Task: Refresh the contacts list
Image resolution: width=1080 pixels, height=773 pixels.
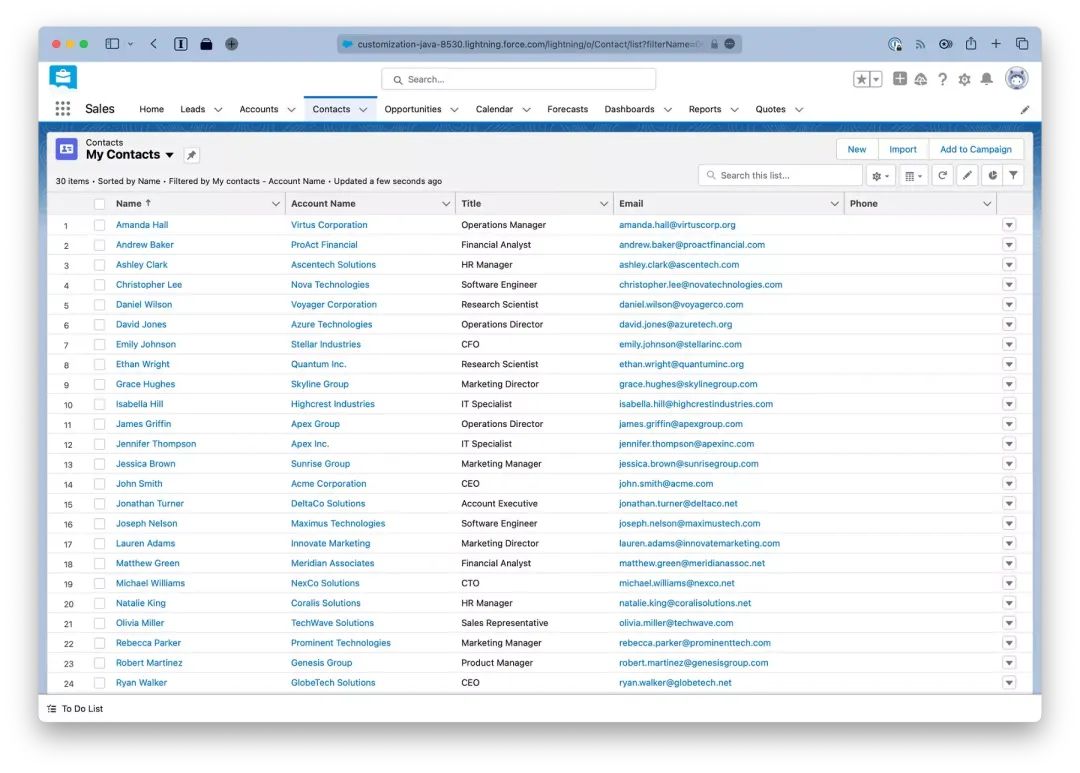Action: click(942, 175)
